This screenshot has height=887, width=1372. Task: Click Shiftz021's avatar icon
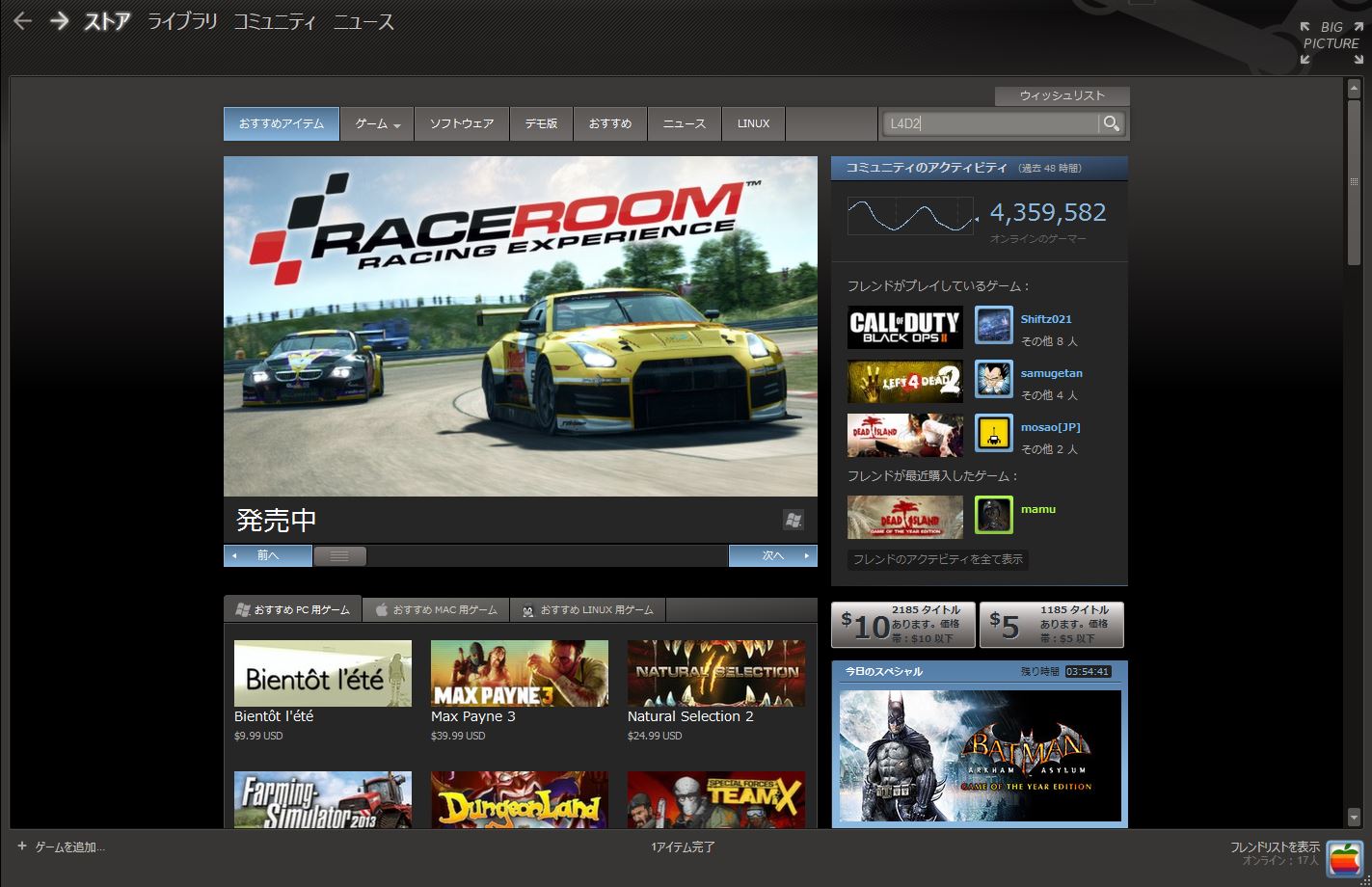(994, 325)
